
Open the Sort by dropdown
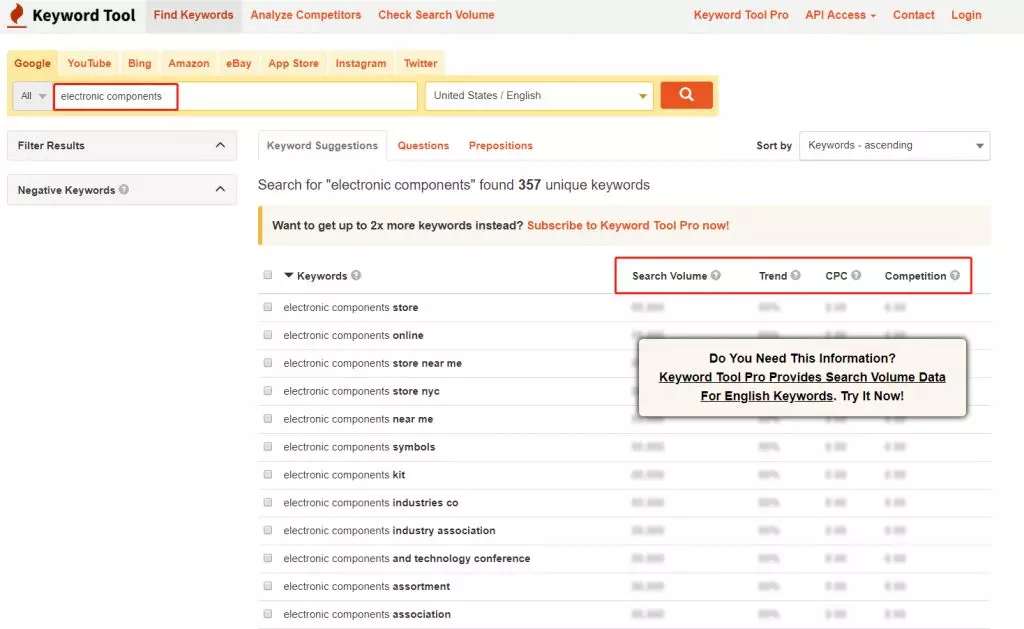[x=894, y=145]
